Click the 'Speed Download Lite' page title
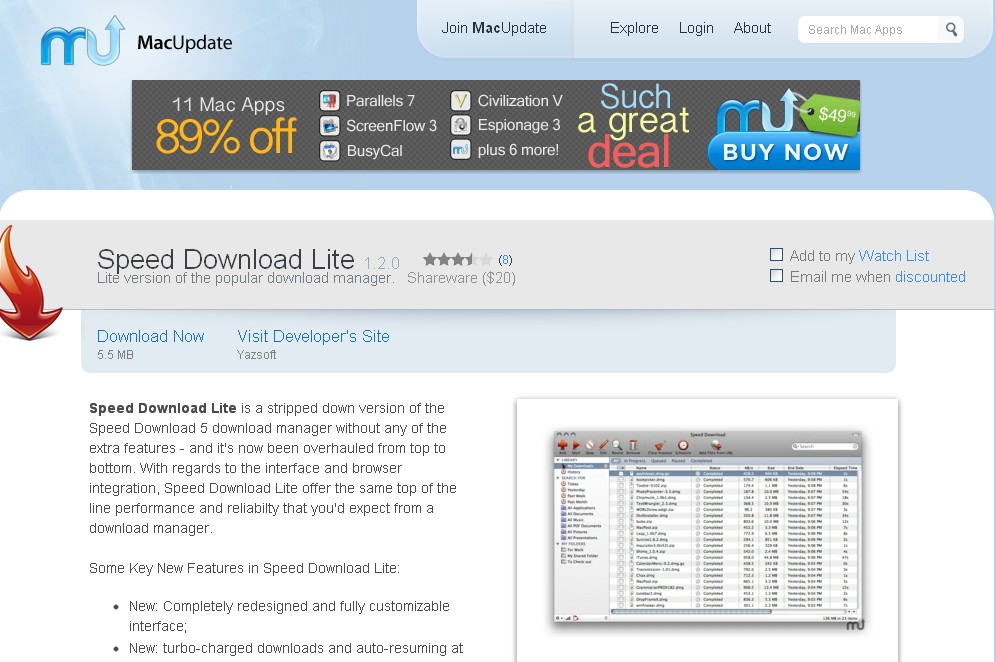The height and width of the screenshot is (662, 996). pyautogui.click(x=225, y=259)
